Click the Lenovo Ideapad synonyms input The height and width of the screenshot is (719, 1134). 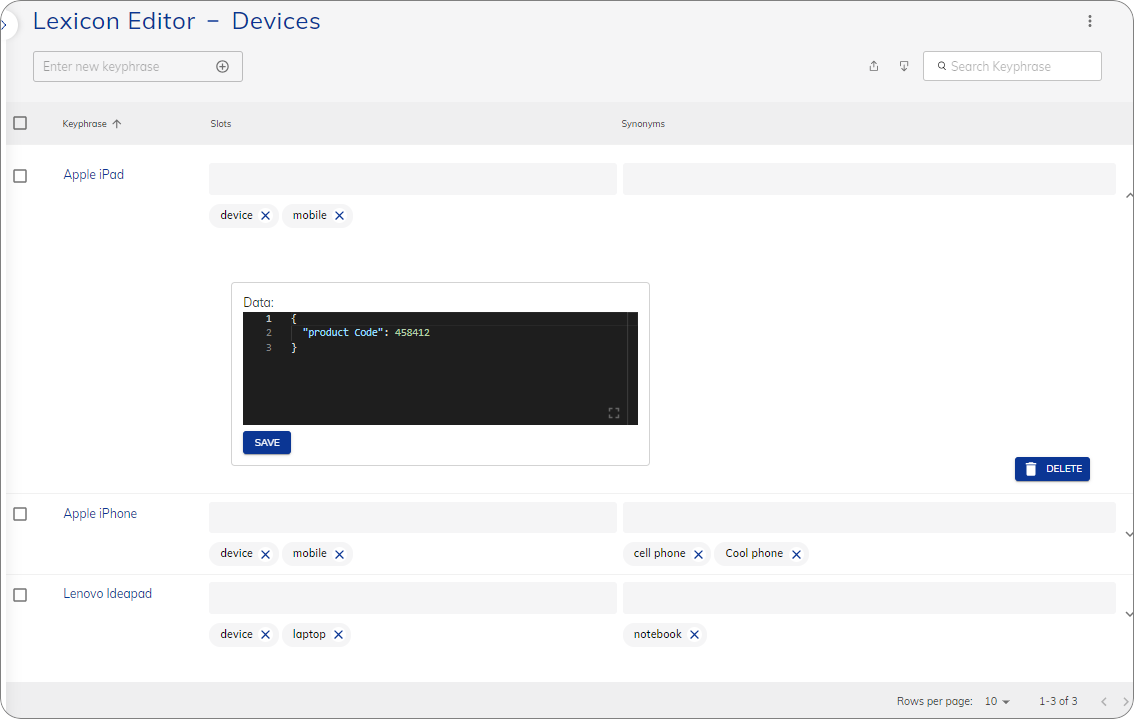coord(869,598)
